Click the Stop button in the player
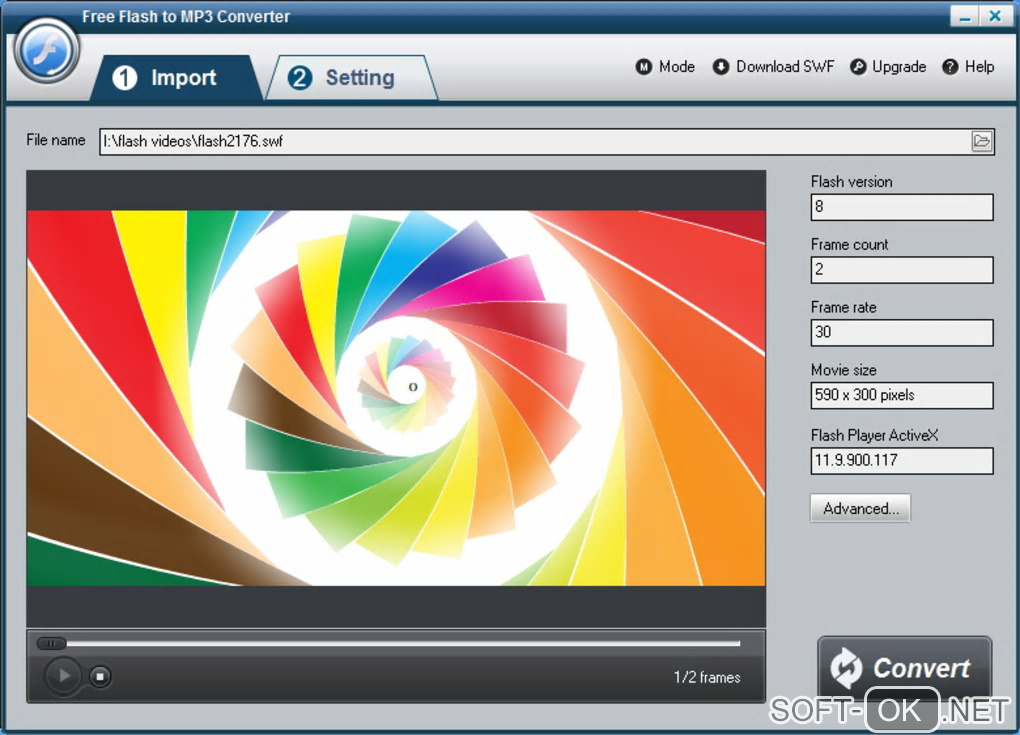This screenshot has width=1020, height=735. tap(100, 676)
